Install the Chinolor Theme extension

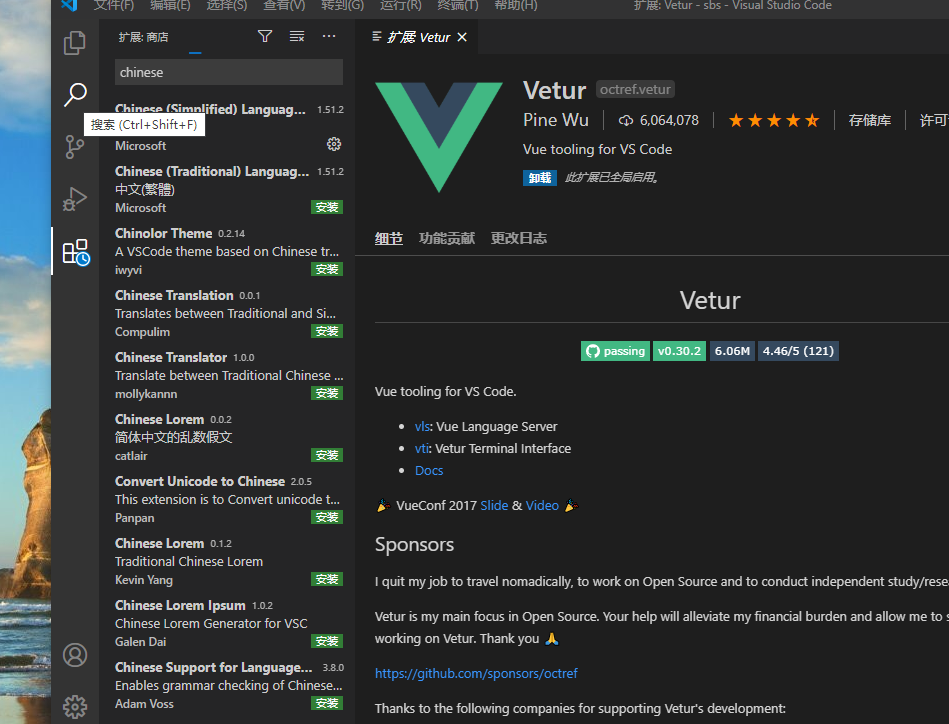[x=327, y=269]
